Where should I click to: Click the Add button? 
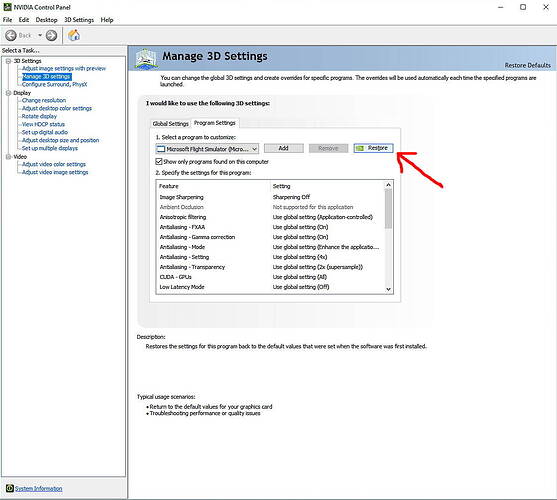[283, 148]
